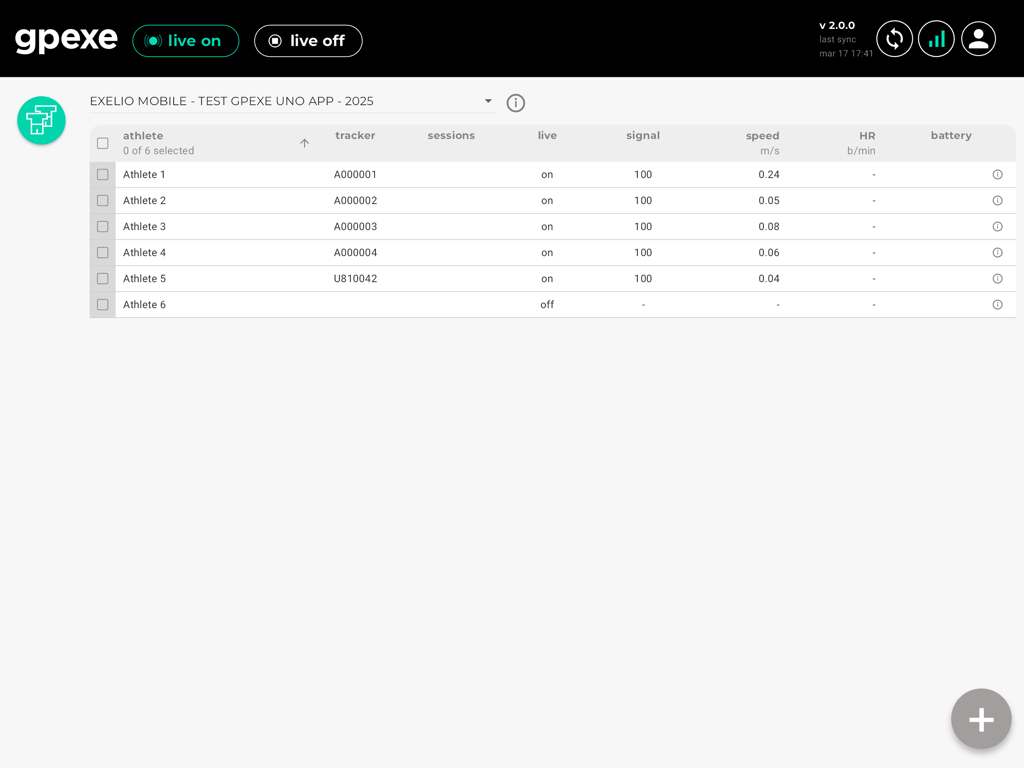The width and height of the screenshot is (1024, 768).
Task: Click the speed column header
Action: click(x=762, y=135)
